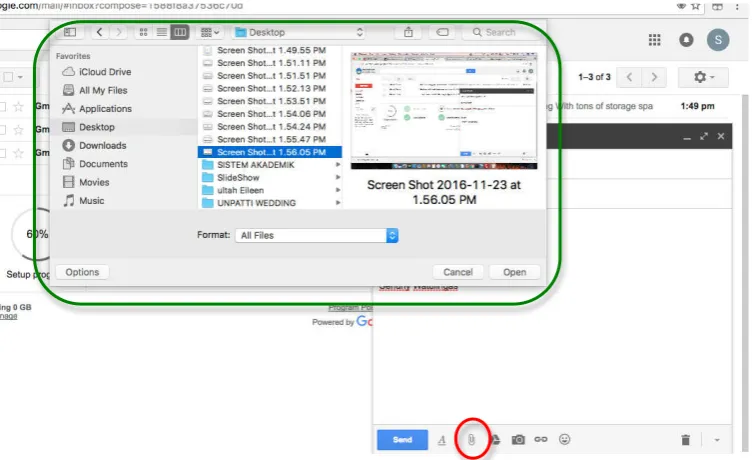The image size is (753, 460).
Task: Open formatting options icon in compose toolbar
Action: [x=442, y=439]
